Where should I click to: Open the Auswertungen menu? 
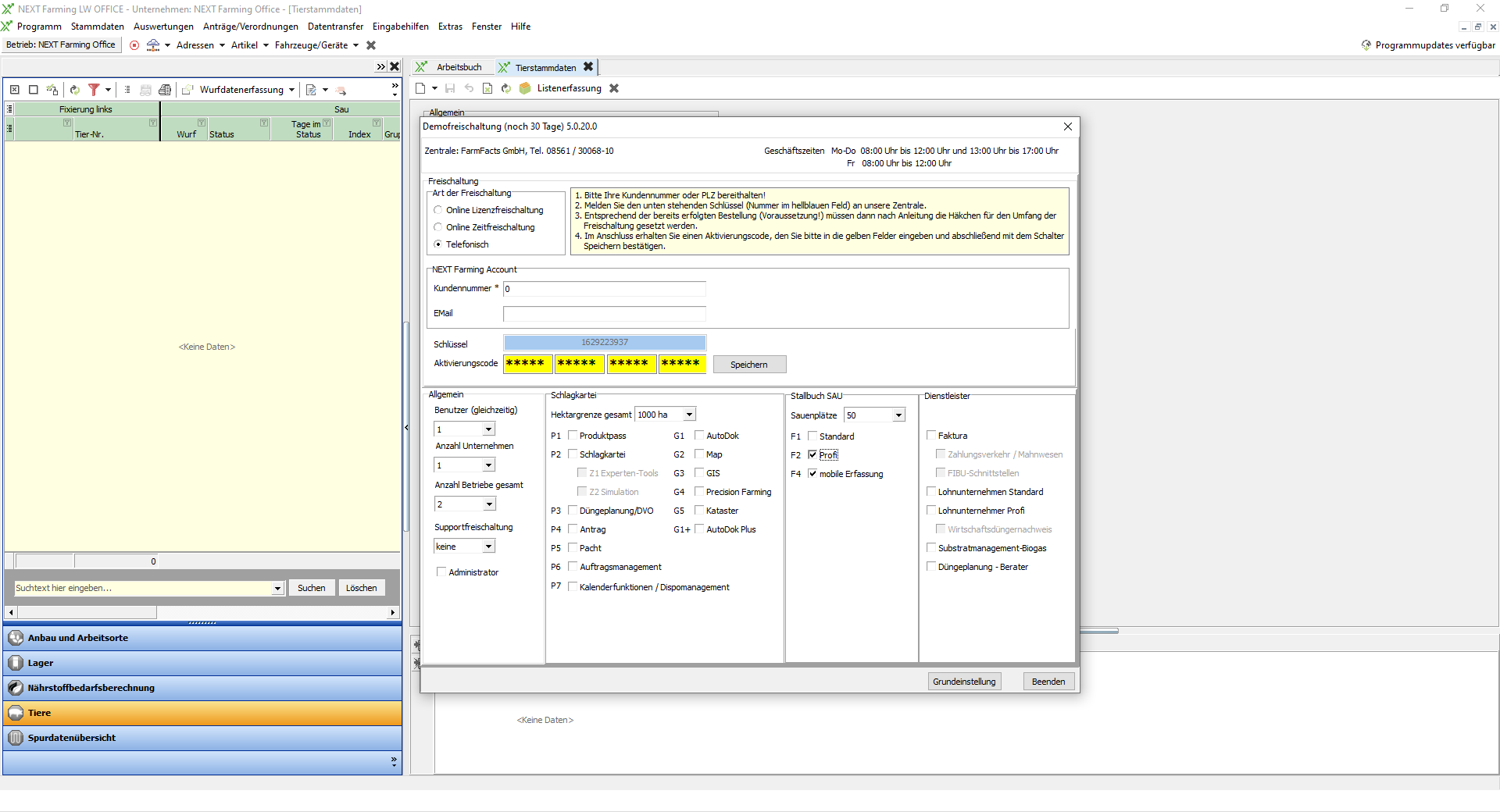click(163, 27)
